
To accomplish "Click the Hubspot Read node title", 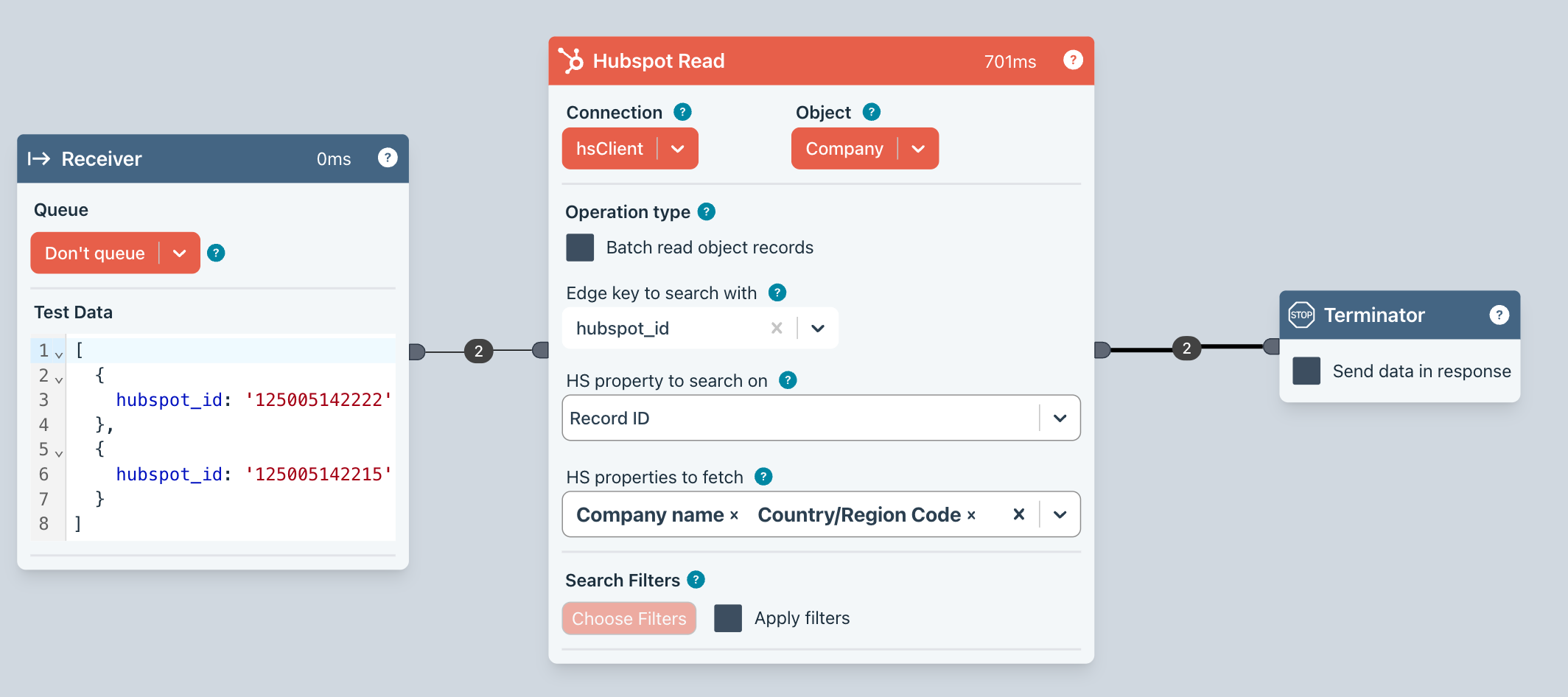I will [x=659, y=61].
